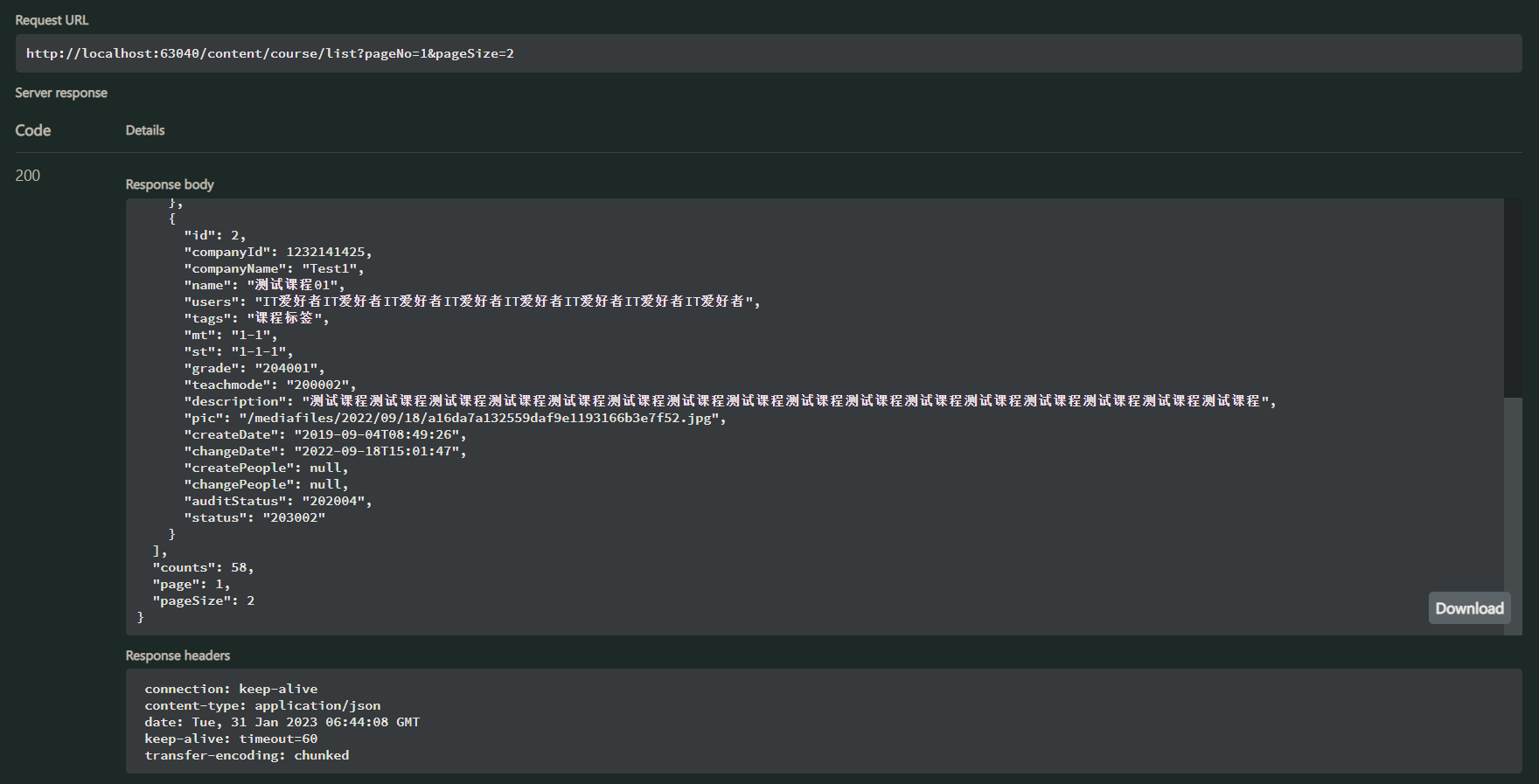The image size is (1539, 784).
Task: Click the "companyName": "Test1" line
Action: click(x=274, y=268)
